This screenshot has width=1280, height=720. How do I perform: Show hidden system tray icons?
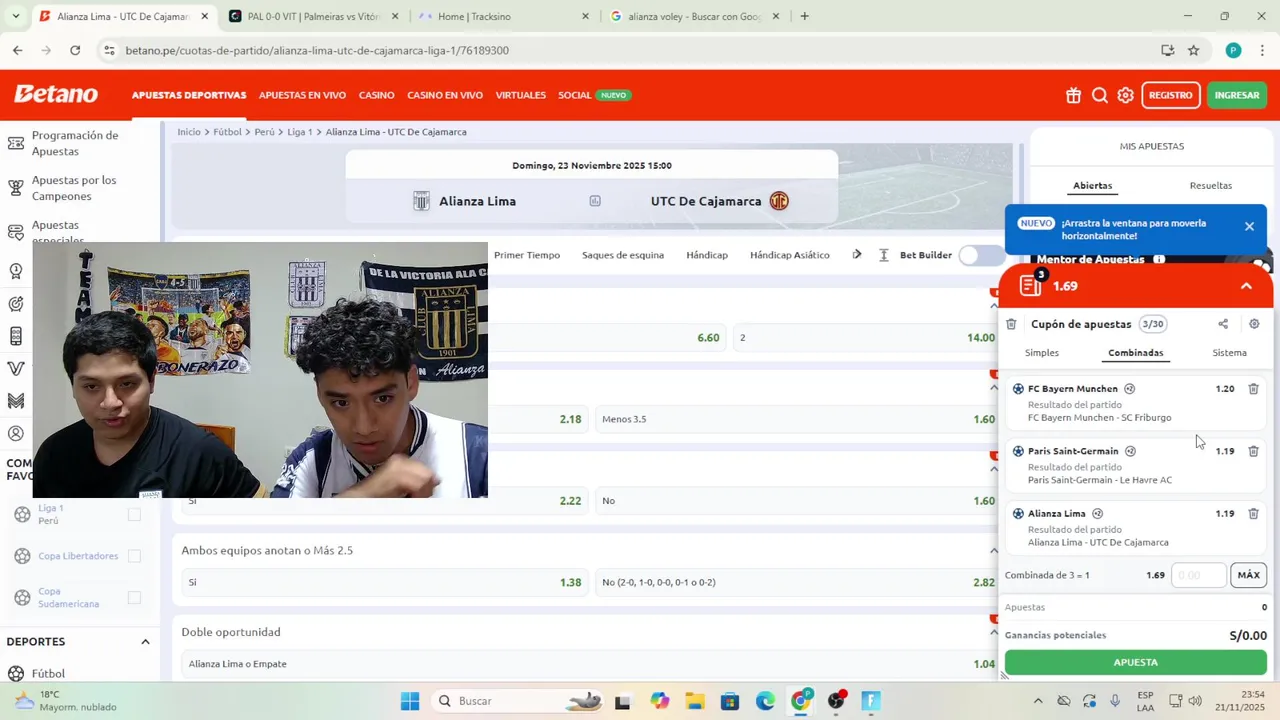tap(1037, 701)
